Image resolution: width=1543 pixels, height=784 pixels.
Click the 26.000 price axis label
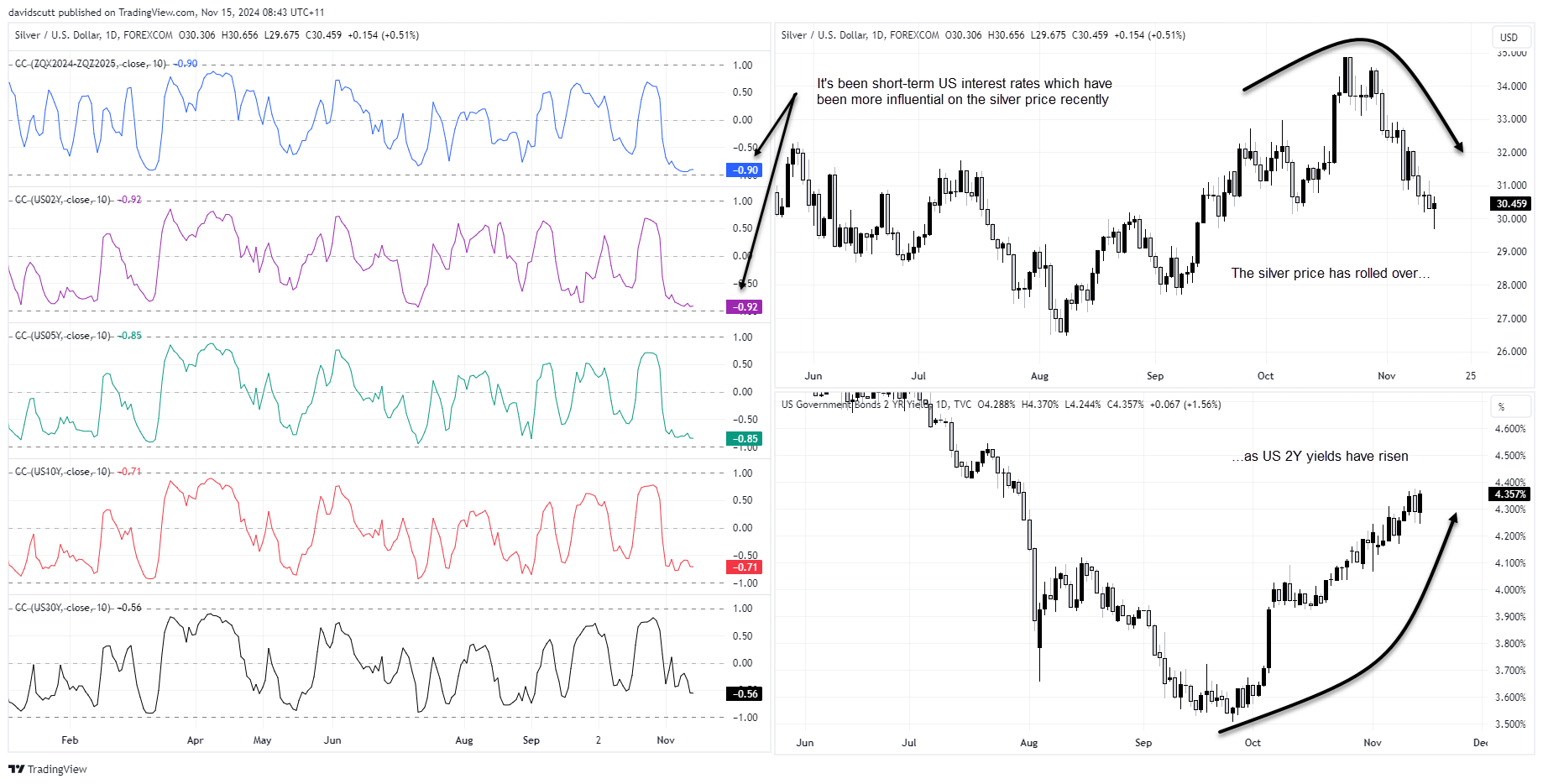click(1511, 352)
